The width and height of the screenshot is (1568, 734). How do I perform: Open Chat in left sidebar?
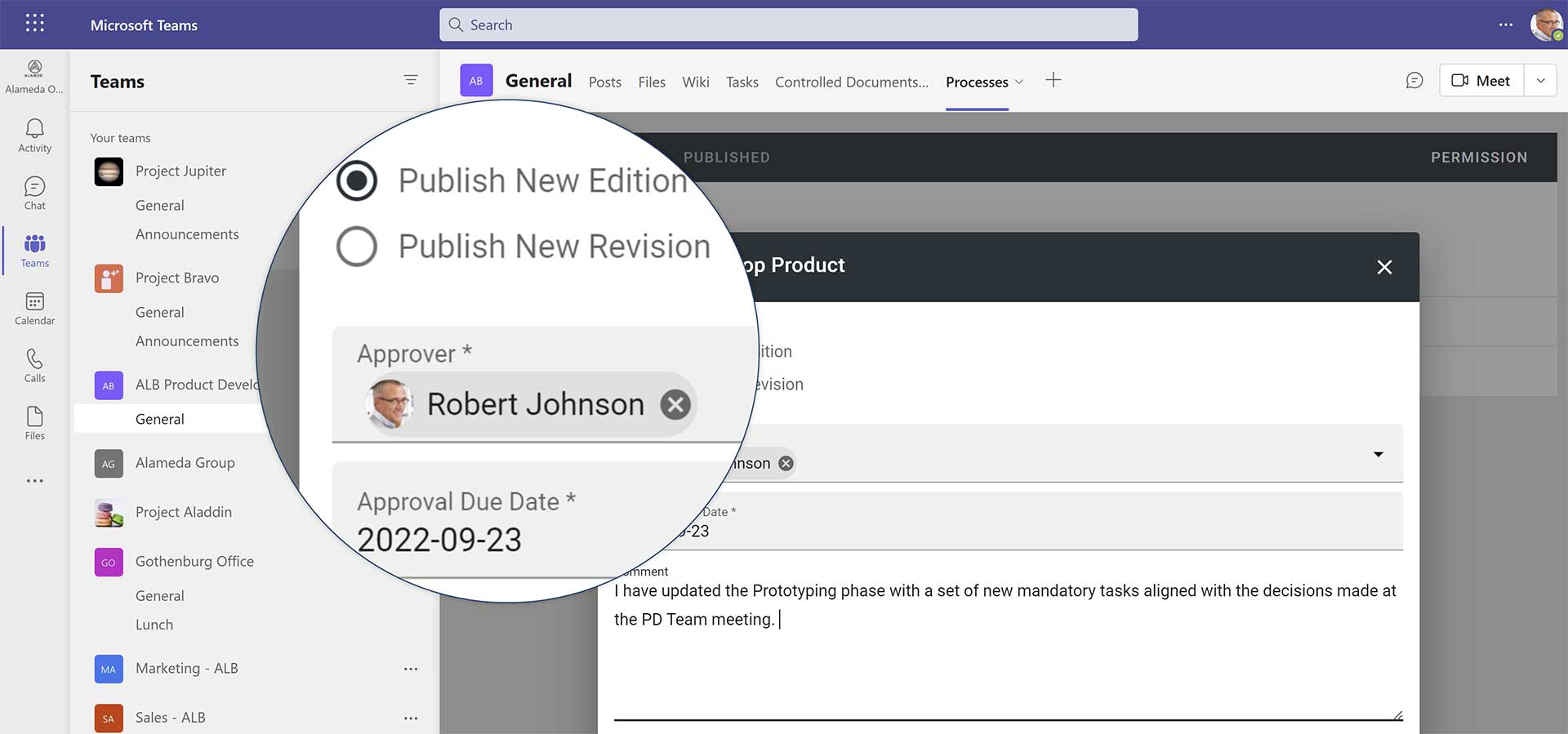point(34,194)
